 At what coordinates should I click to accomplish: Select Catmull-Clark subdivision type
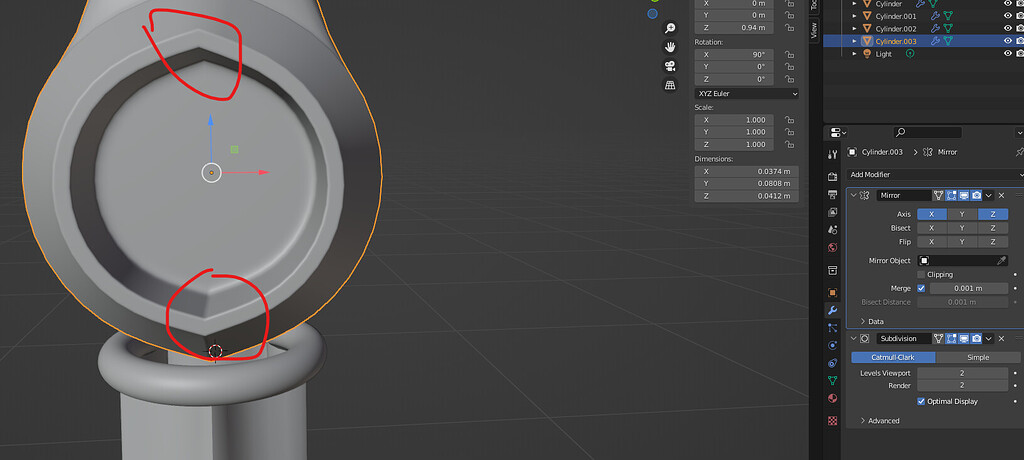893,357
